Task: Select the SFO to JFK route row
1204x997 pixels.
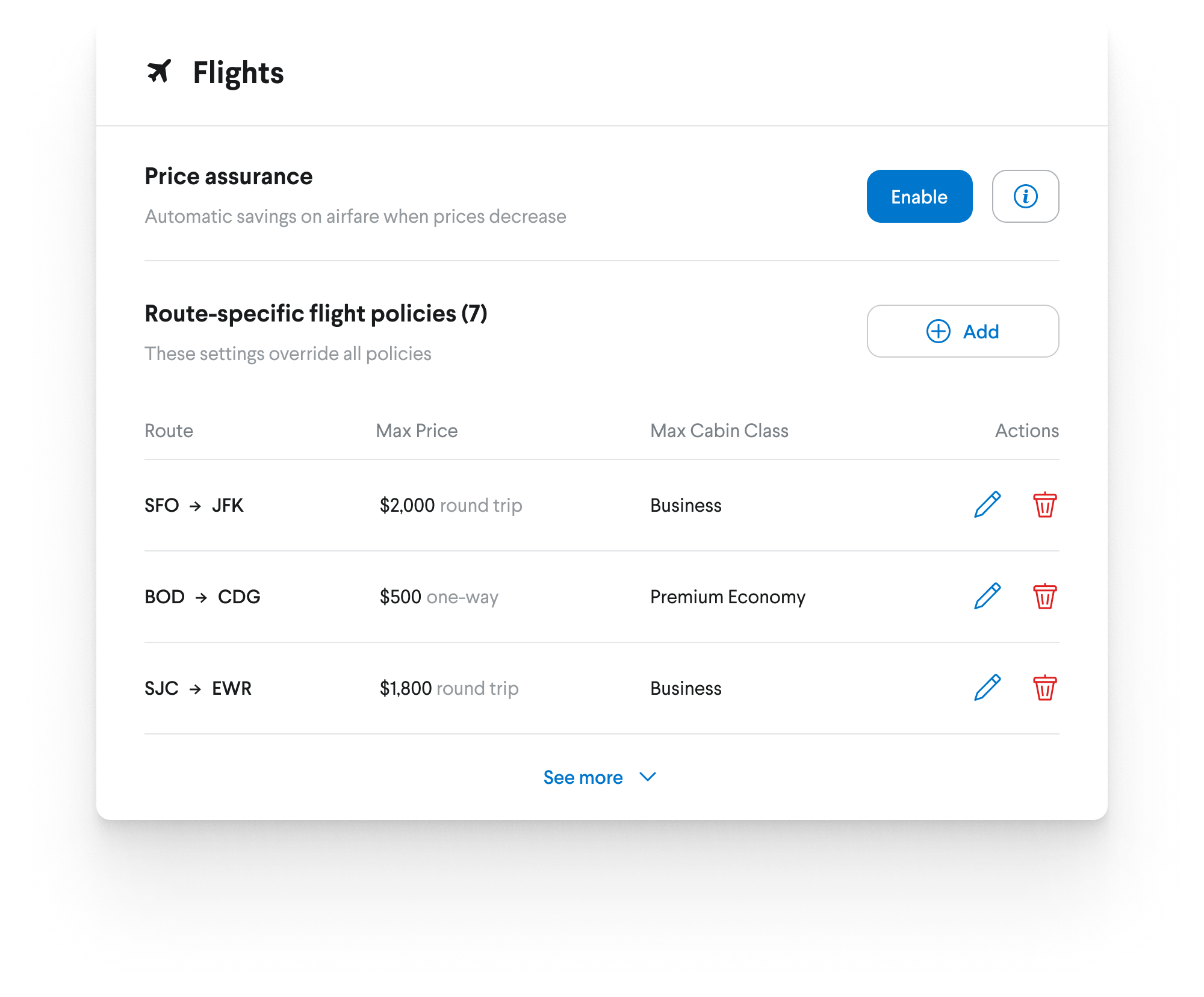Action: tap(602, 505)
